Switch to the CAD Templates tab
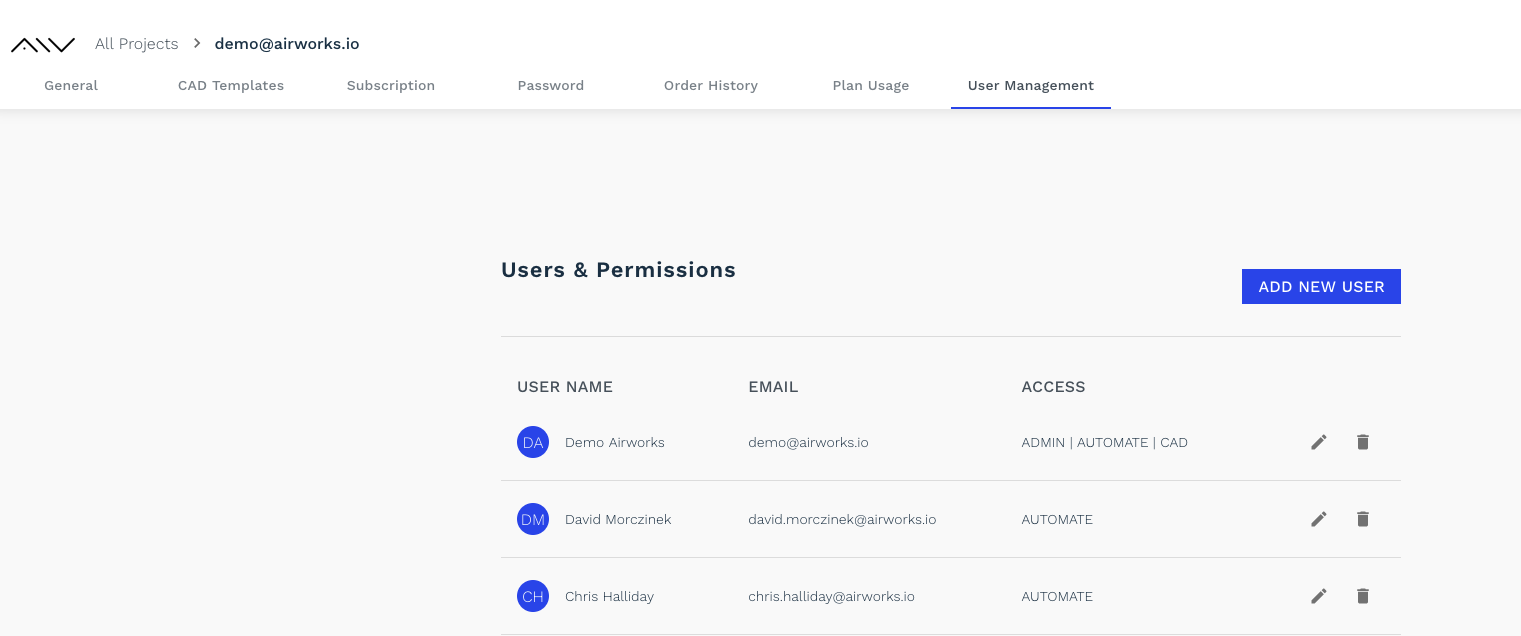This screenshot has width=1521, height=636. 231,86
